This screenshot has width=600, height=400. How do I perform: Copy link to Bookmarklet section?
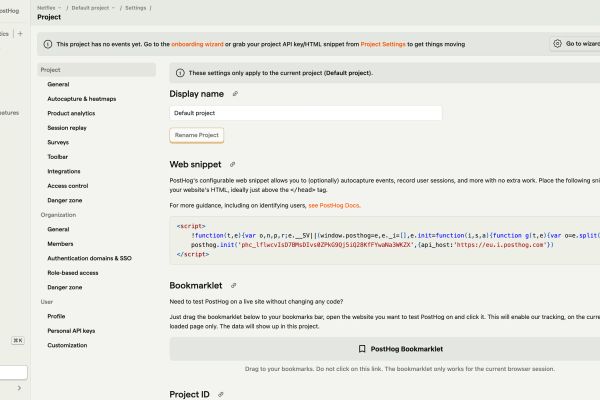[x=233, y=286]
